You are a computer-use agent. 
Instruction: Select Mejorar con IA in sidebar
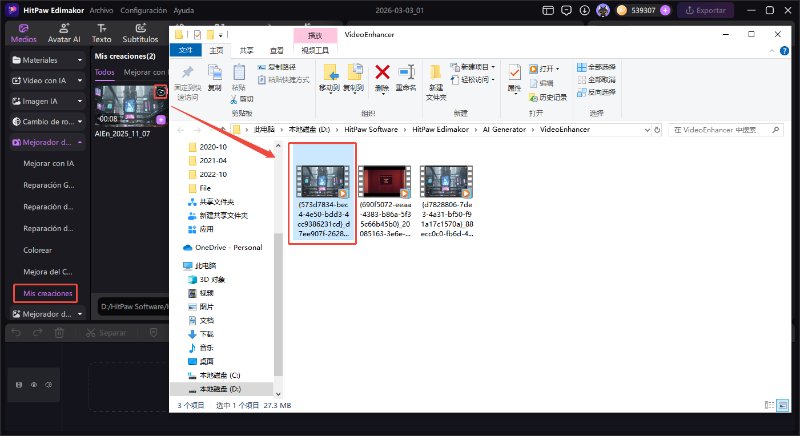[48, 164]
